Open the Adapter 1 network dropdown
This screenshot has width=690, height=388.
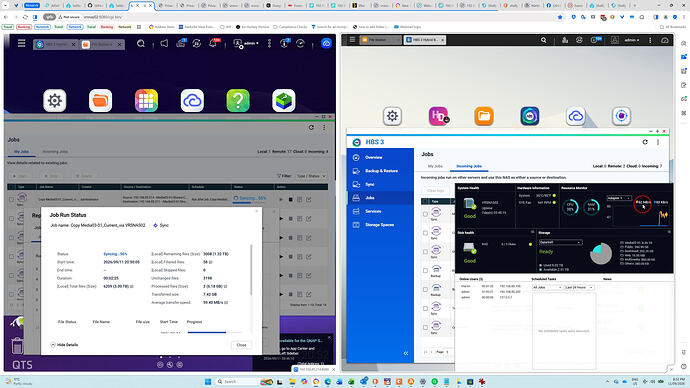(619, 198)
